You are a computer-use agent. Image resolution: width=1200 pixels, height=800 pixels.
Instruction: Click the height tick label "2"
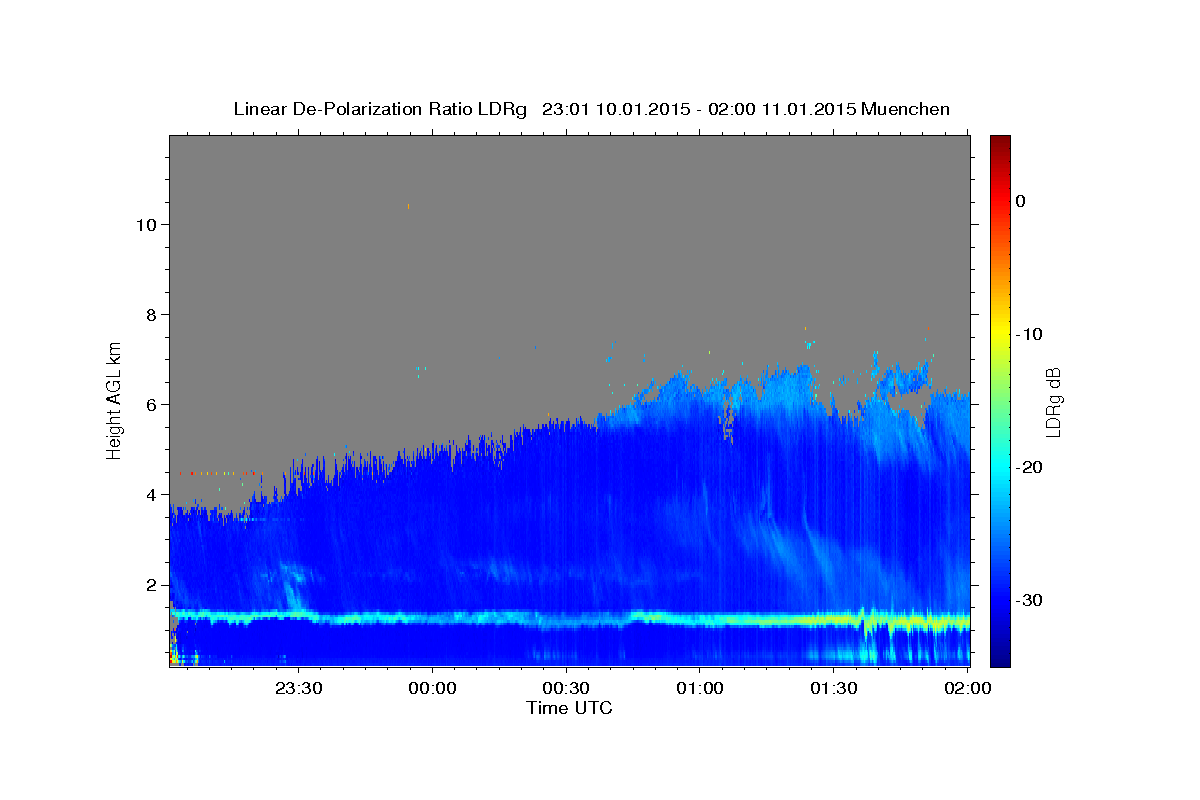[x=151, y=585]
